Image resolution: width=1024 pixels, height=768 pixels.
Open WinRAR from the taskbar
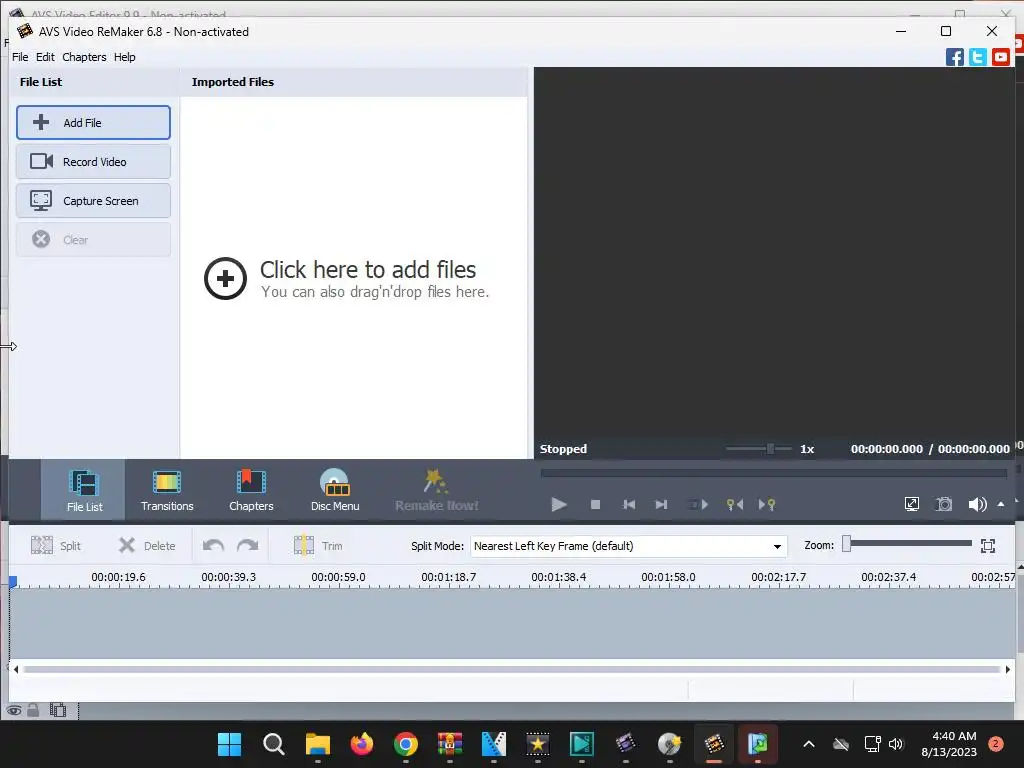click(x=450, y=744)
